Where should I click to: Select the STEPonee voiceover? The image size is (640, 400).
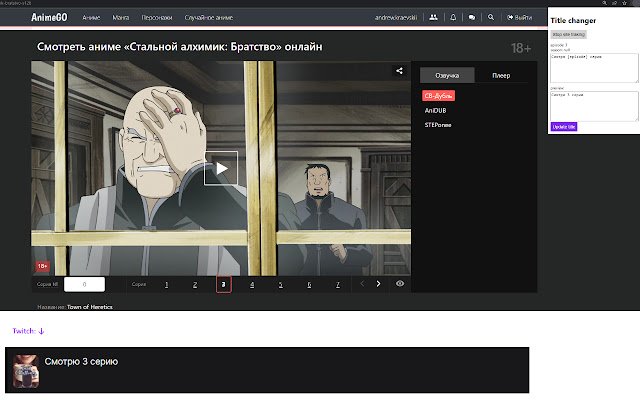coord(438,125)
